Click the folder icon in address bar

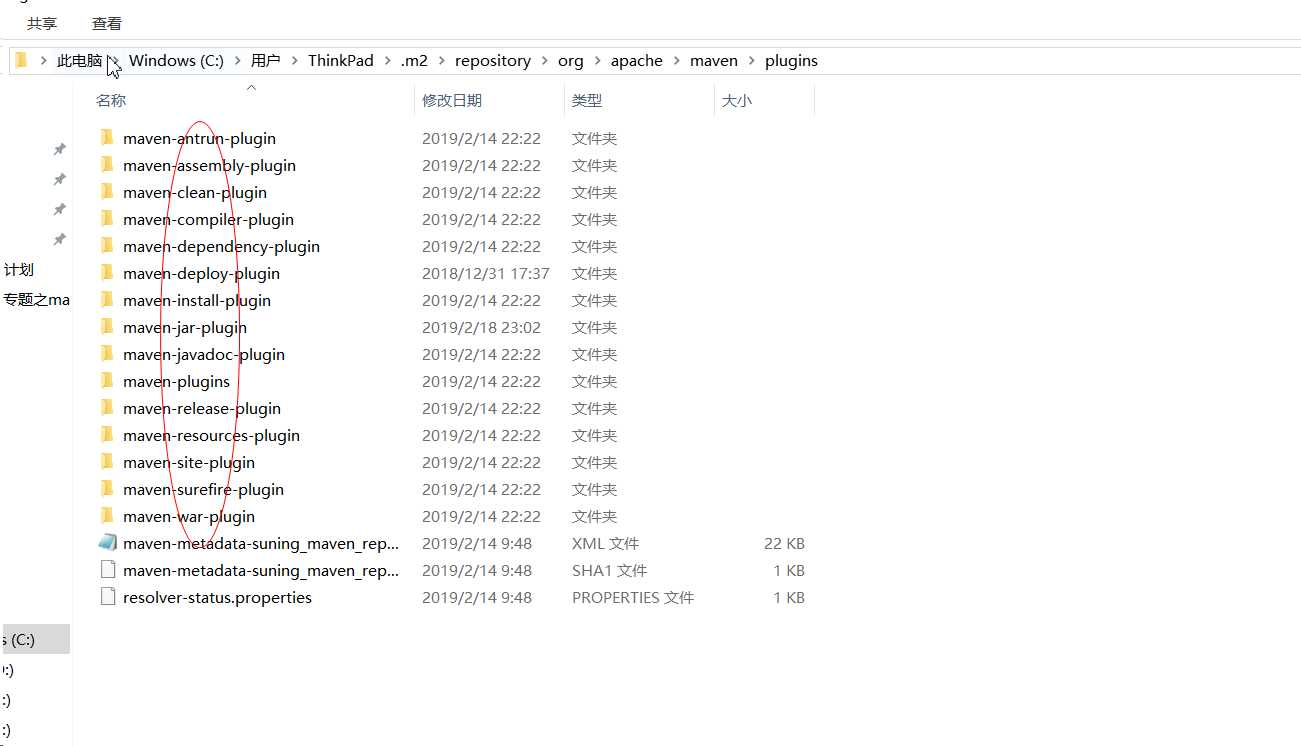tap(21, 61)
